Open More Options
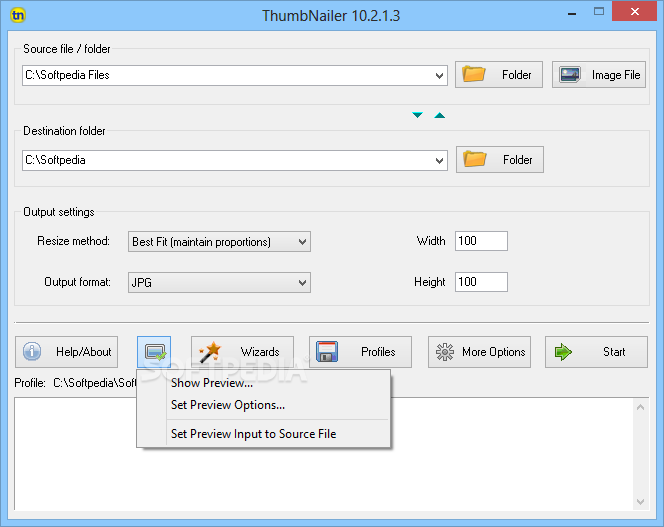The height and width of the screenshot is (527, 664). point(479,352)
